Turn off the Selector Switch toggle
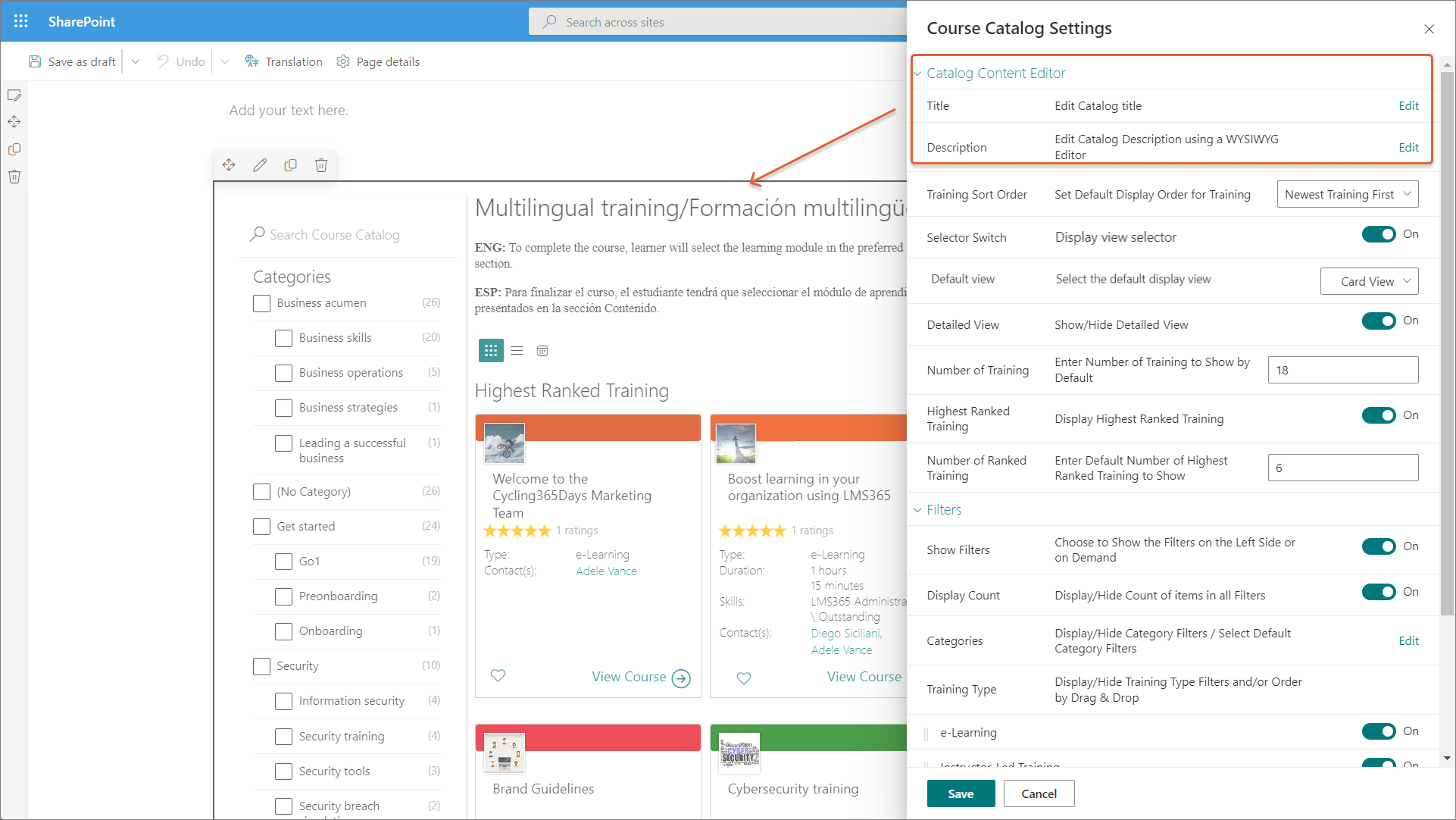The image size is (1456, 820). coord(1378,234)
